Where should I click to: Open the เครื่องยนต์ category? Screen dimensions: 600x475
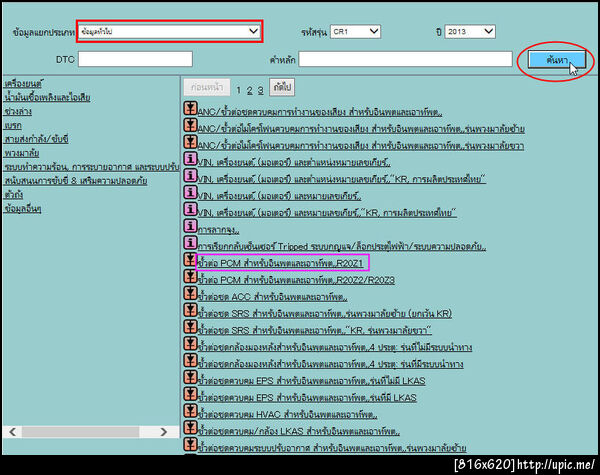(23, 83)
